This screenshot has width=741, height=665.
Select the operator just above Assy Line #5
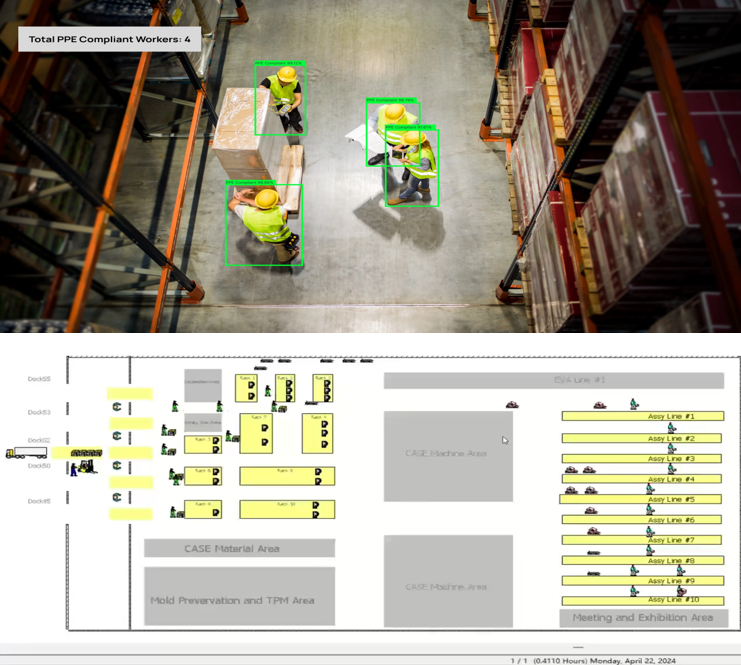650,490
